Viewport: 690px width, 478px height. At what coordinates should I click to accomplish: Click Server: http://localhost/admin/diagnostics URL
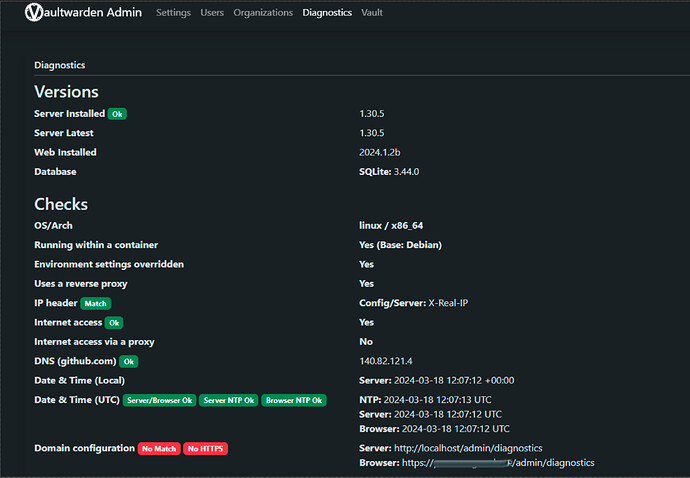[x=451, y=448]
